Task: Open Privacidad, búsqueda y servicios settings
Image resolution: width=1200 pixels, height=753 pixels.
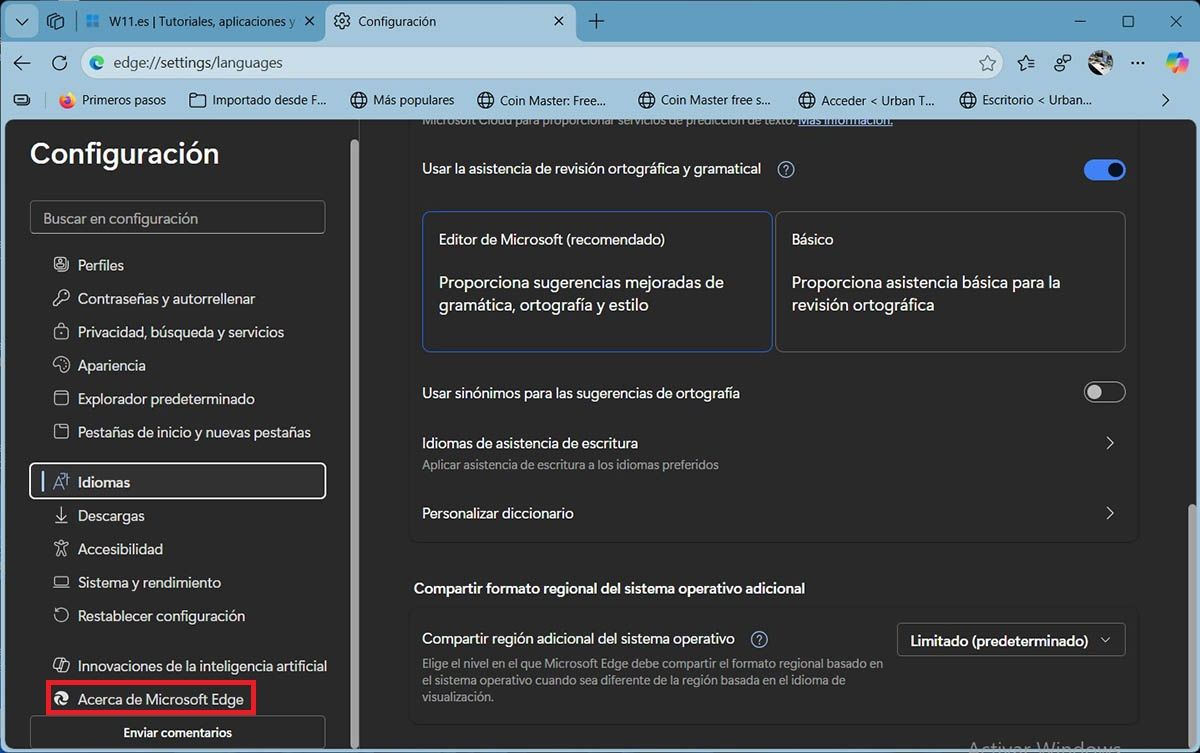Action: click(180, 332)
